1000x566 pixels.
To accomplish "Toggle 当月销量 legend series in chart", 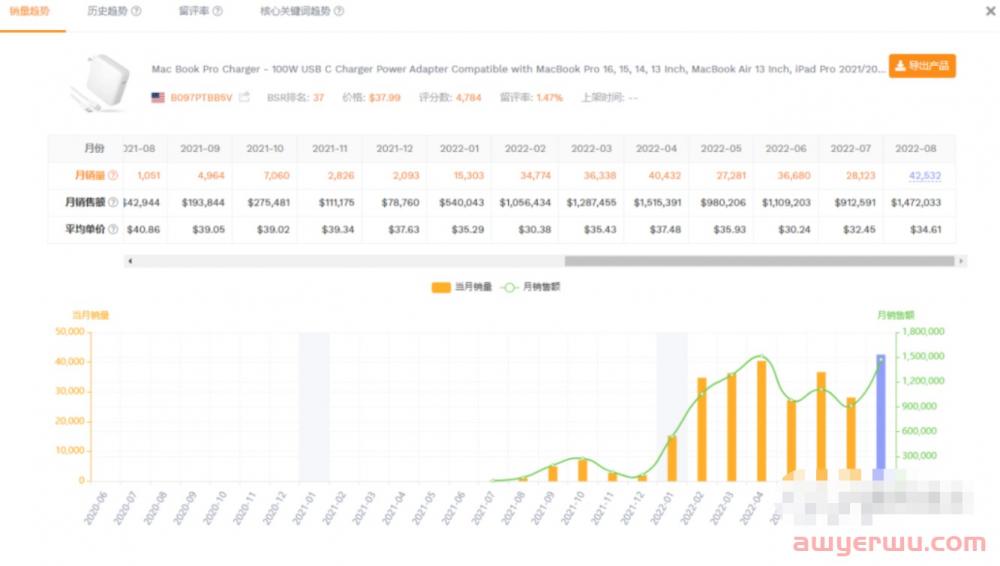I will [461, 287].
